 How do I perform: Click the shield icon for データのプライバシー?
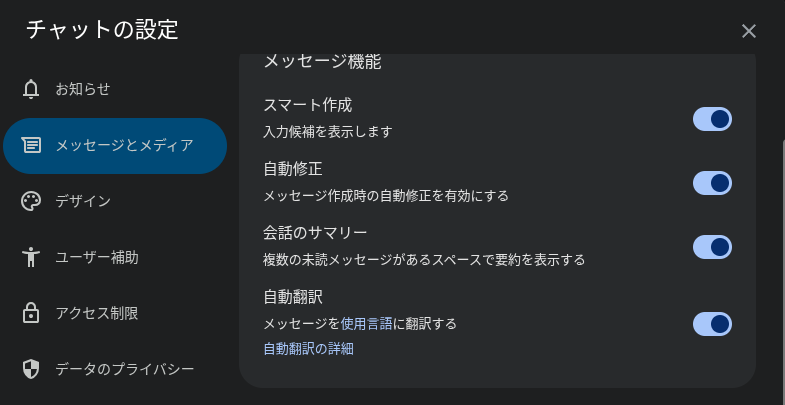coord(31,369)
